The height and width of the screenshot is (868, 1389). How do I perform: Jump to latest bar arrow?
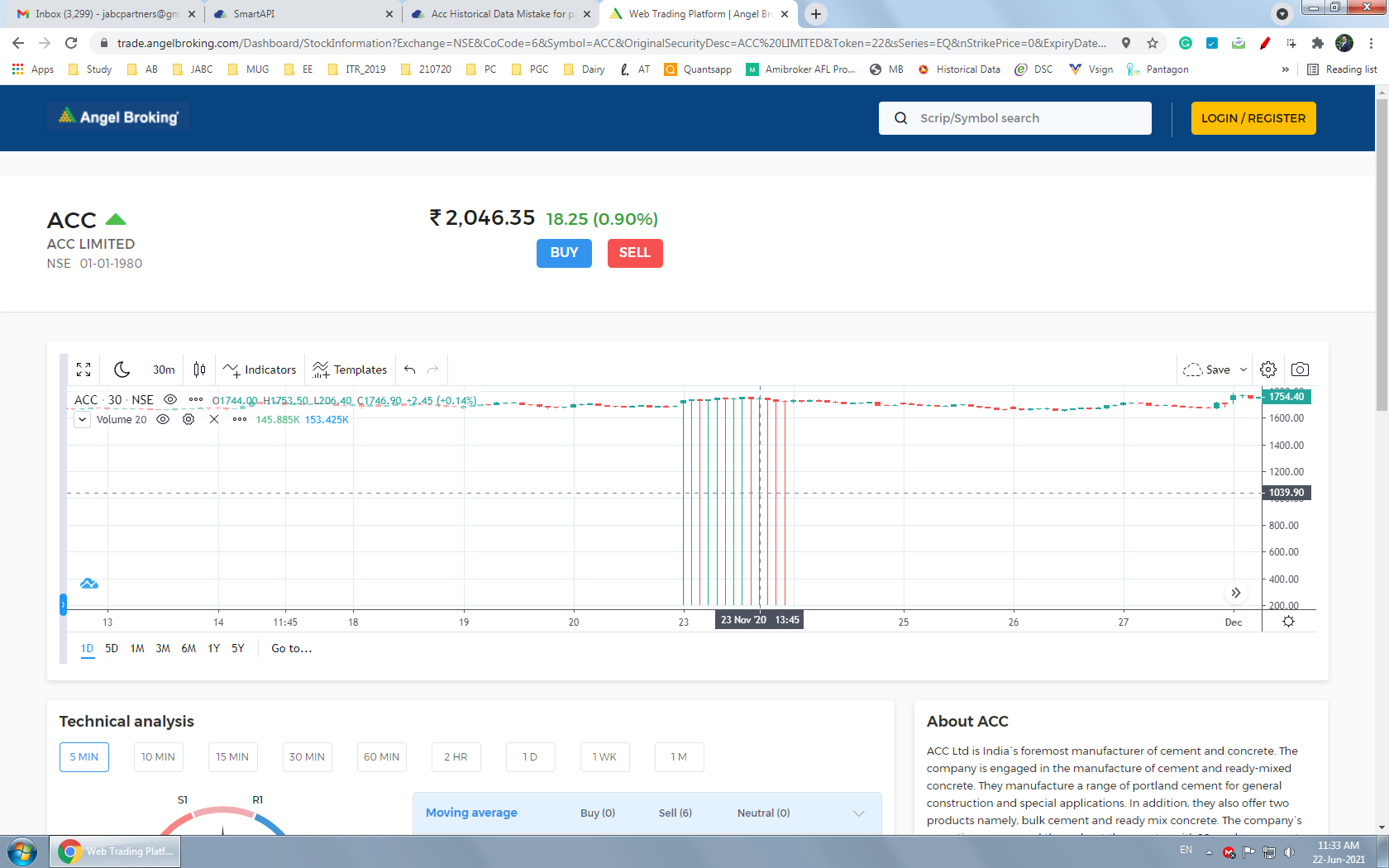pos(1235,593)
